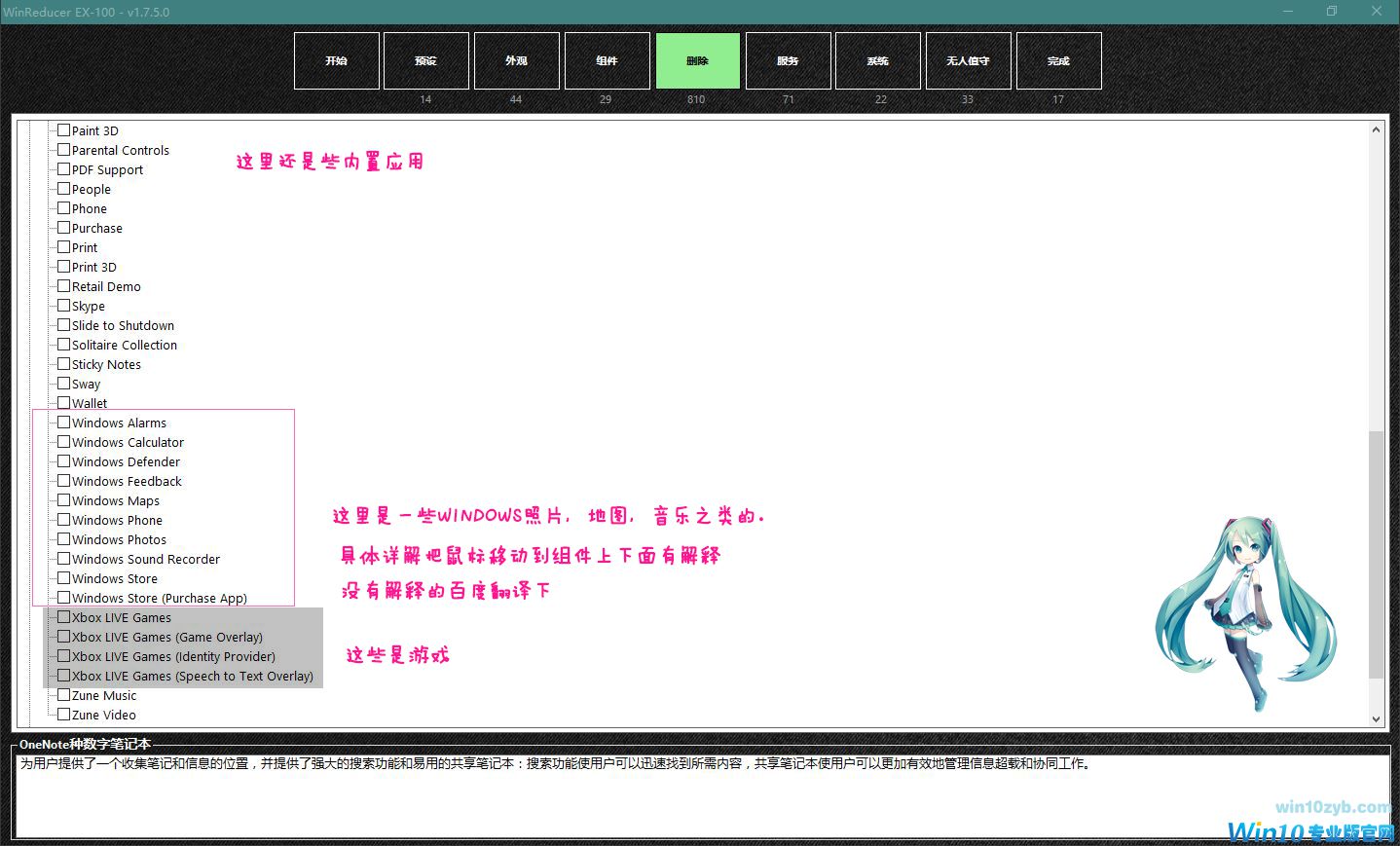Open the 开始 (Start) tab
Image resolution: width=1400 pixels, height=846 pixels.
tap(336, 60)
